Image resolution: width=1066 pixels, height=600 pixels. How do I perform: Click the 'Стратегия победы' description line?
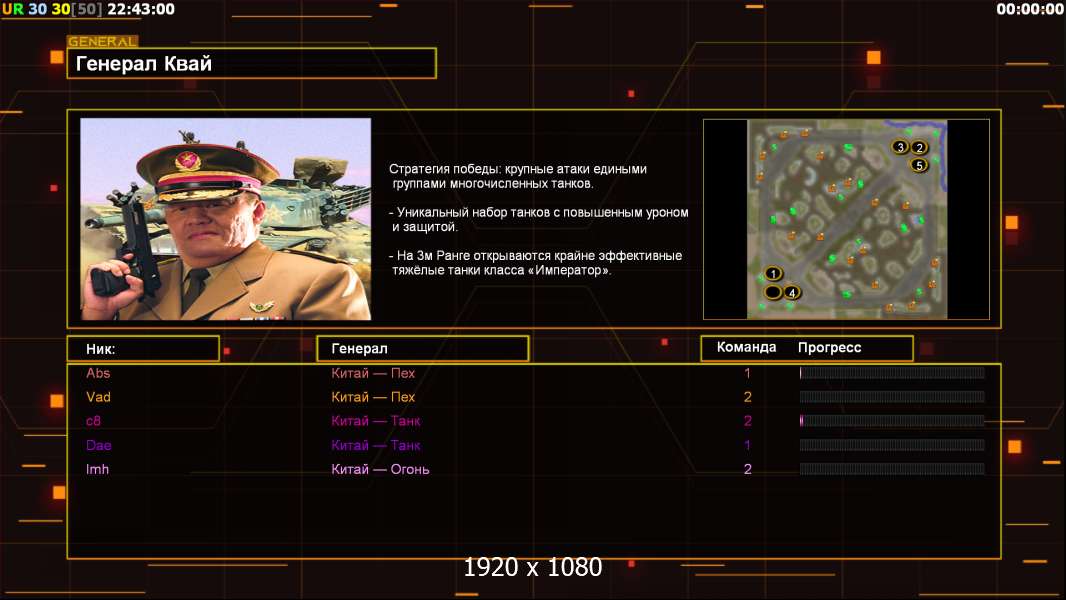click(518, 176)
